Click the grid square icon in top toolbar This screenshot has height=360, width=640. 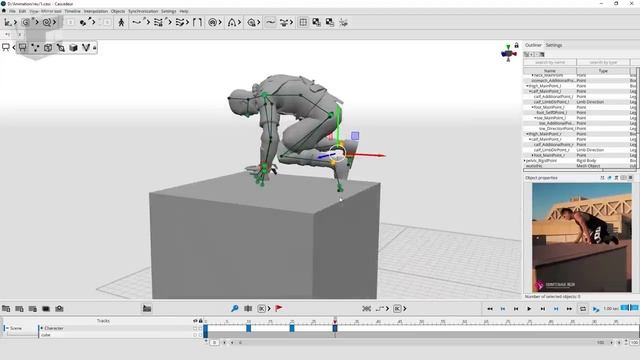[303, 22]
